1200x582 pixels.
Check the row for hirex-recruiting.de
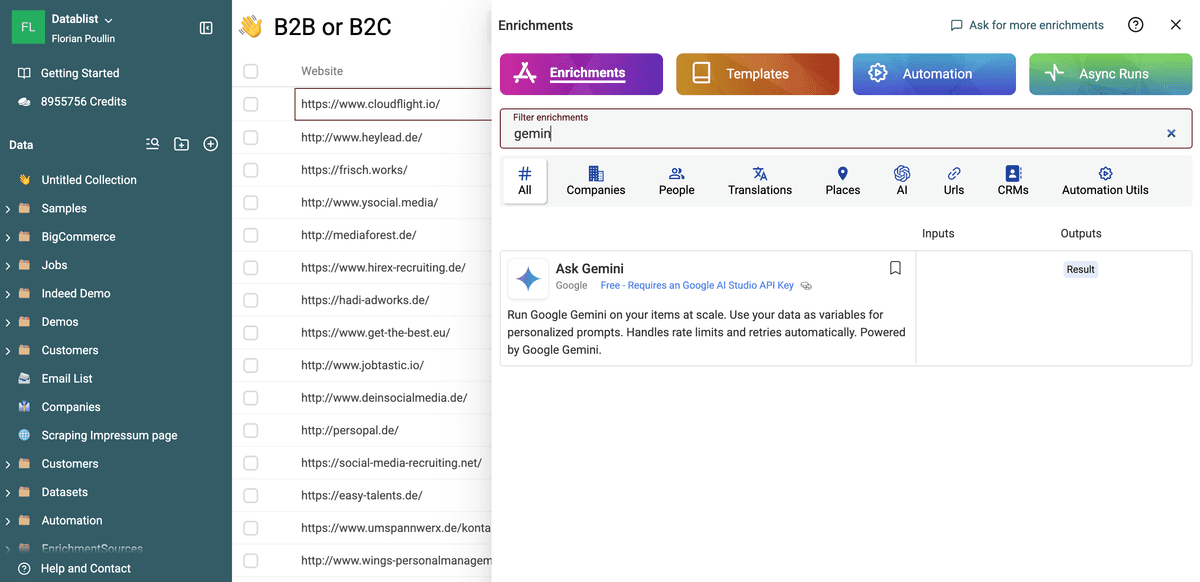[250, 267]
